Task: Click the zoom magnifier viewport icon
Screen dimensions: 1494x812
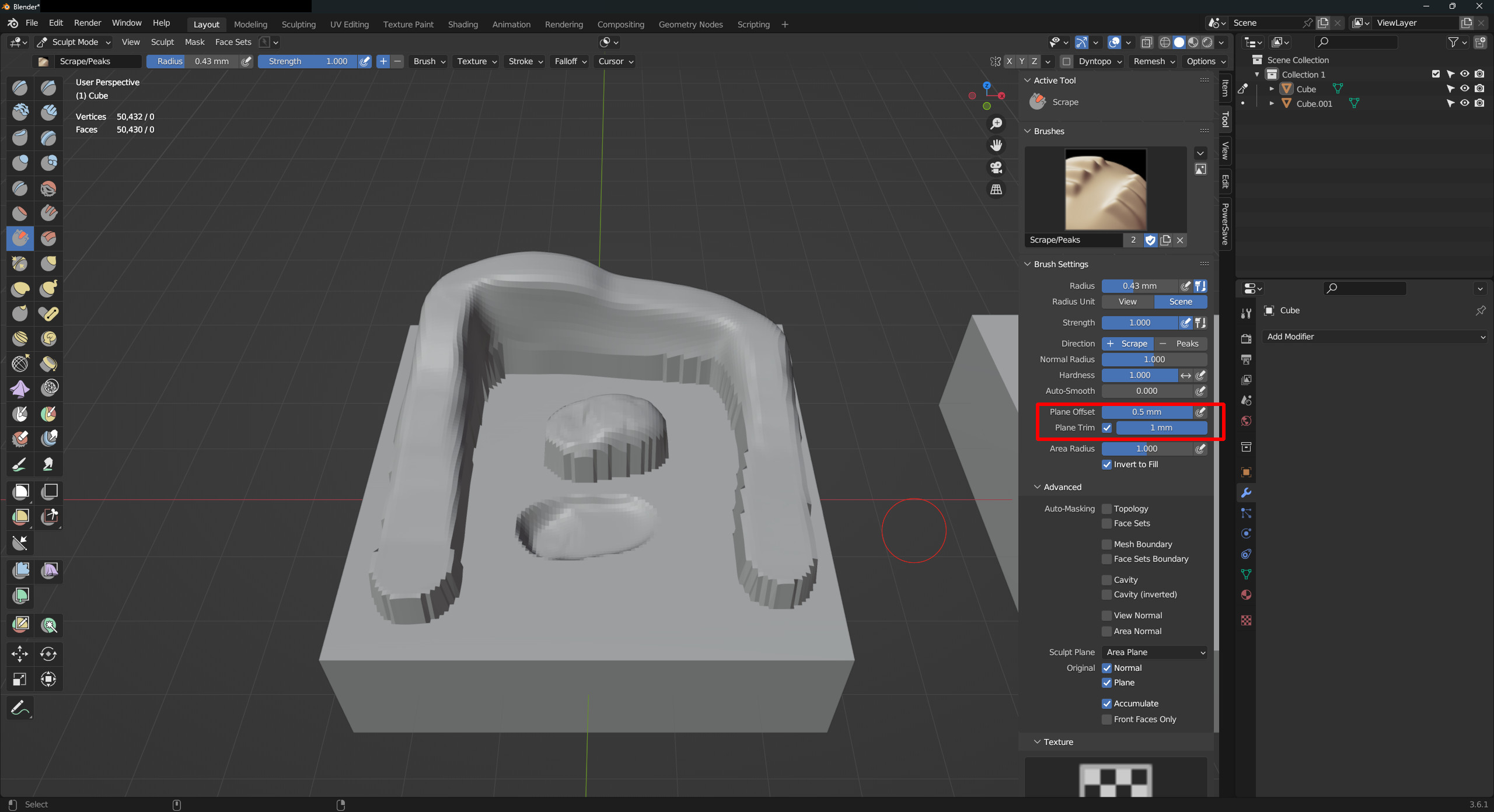Action: click(x=996, y=124)
